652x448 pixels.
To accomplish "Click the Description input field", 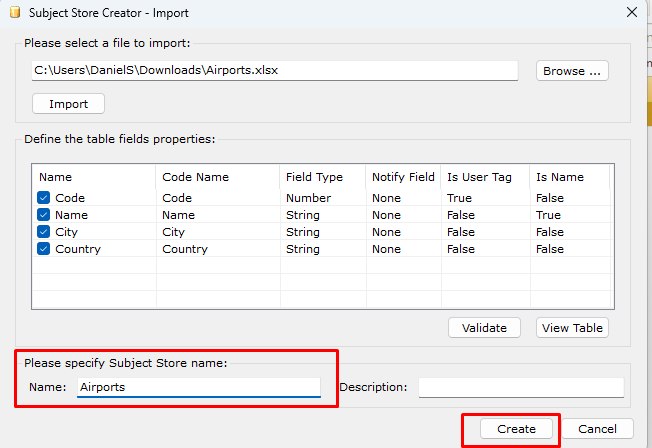I will [521, 387].
